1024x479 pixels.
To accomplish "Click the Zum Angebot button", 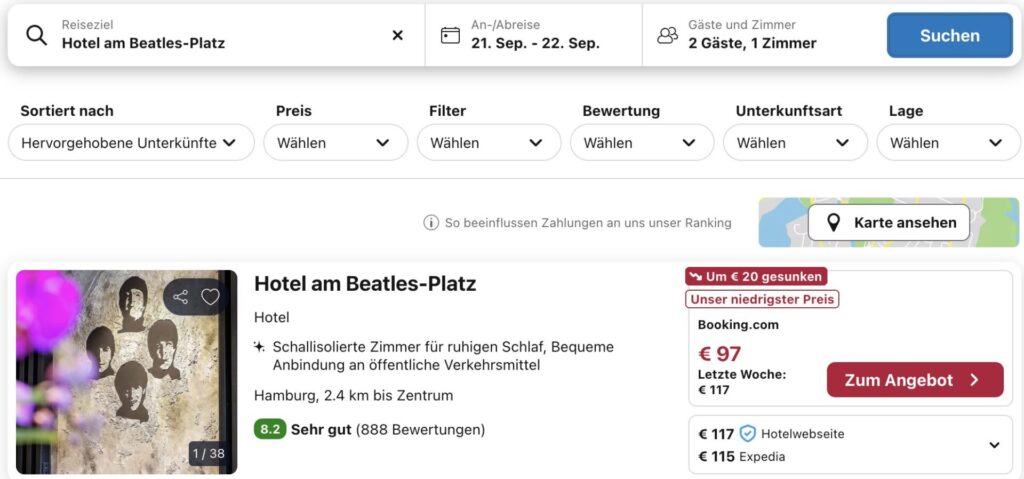I will tap(914, 380).
